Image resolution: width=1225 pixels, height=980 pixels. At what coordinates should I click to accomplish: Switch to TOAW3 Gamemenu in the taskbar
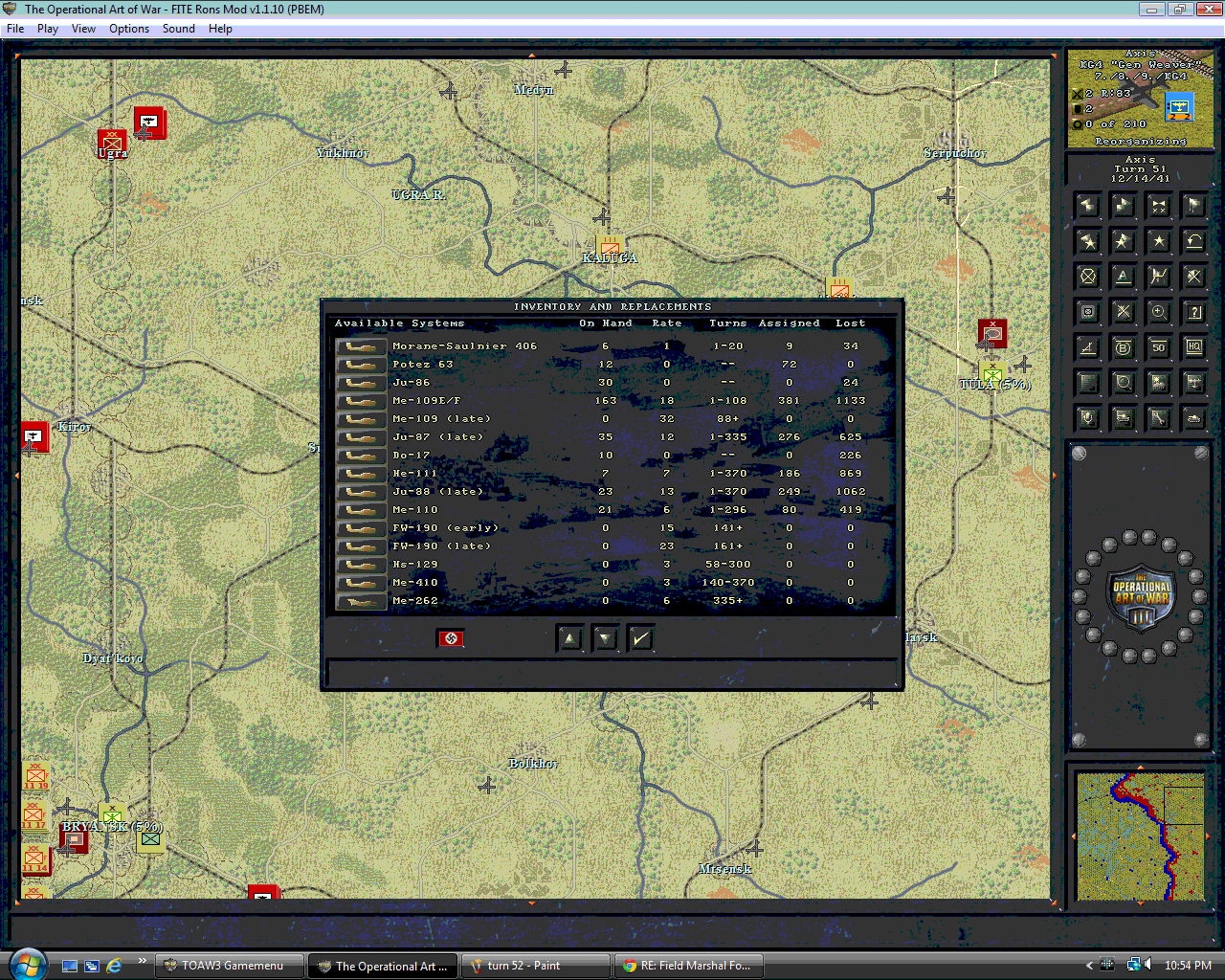(x=231, y=966)
